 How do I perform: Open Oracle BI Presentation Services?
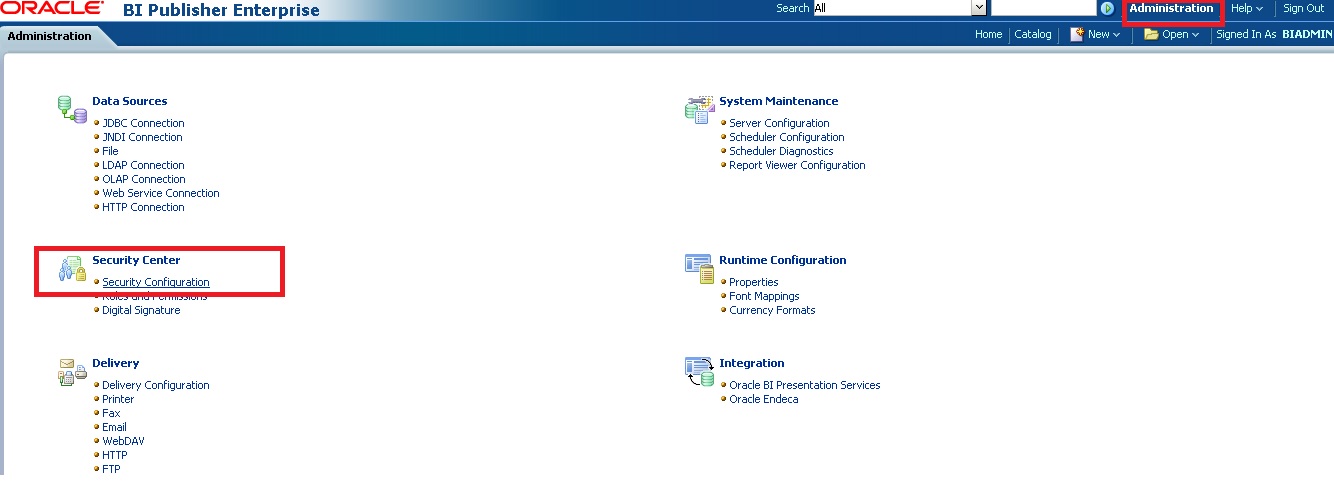pos(805,385)
